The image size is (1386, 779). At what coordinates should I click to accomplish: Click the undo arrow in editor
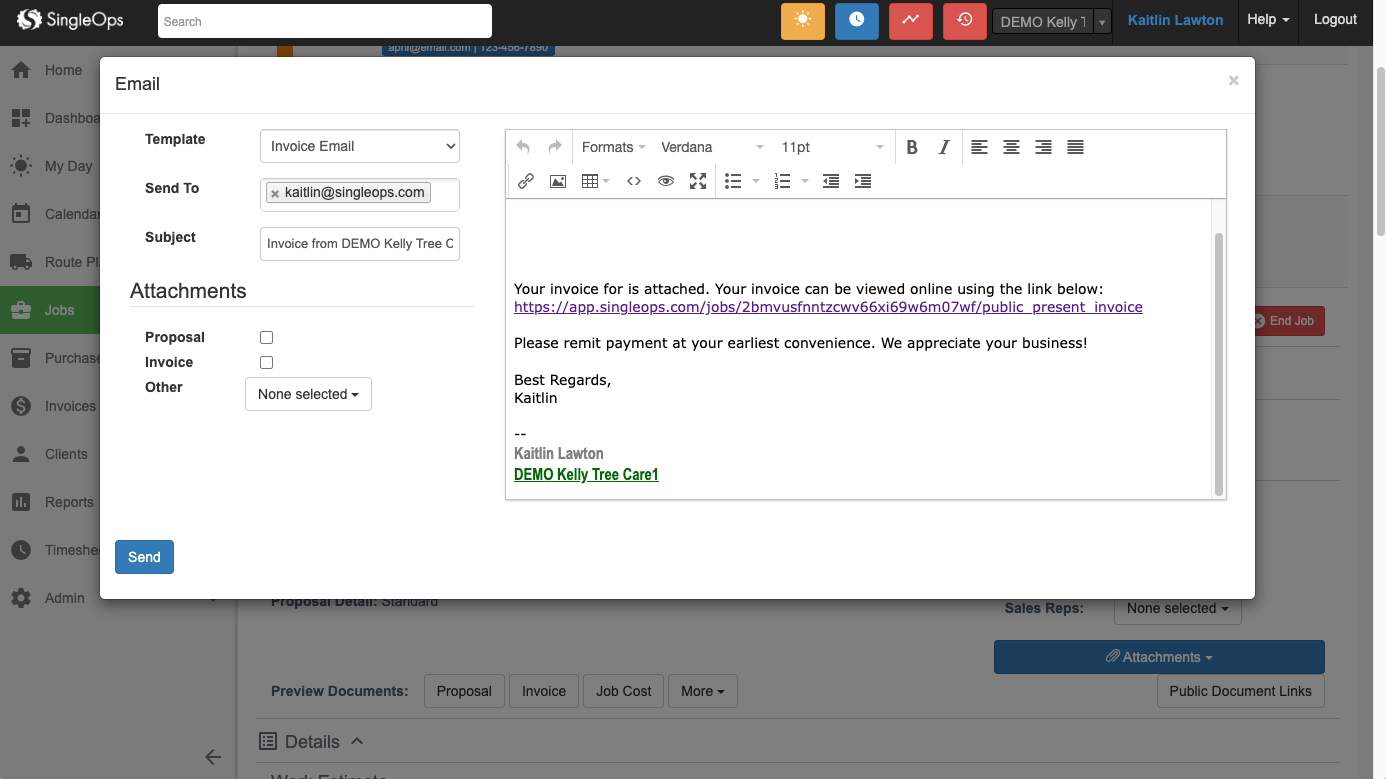click(x=523, y=147)
